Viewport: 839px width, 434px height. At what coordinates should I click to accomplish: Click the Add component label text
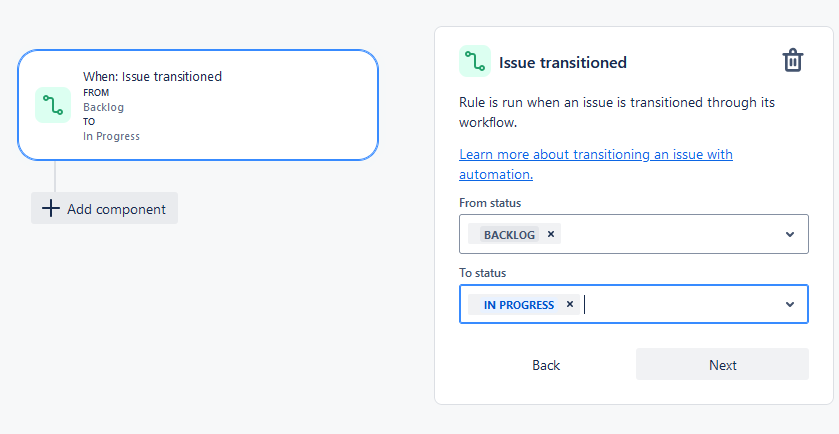click(x=117, y=209)
